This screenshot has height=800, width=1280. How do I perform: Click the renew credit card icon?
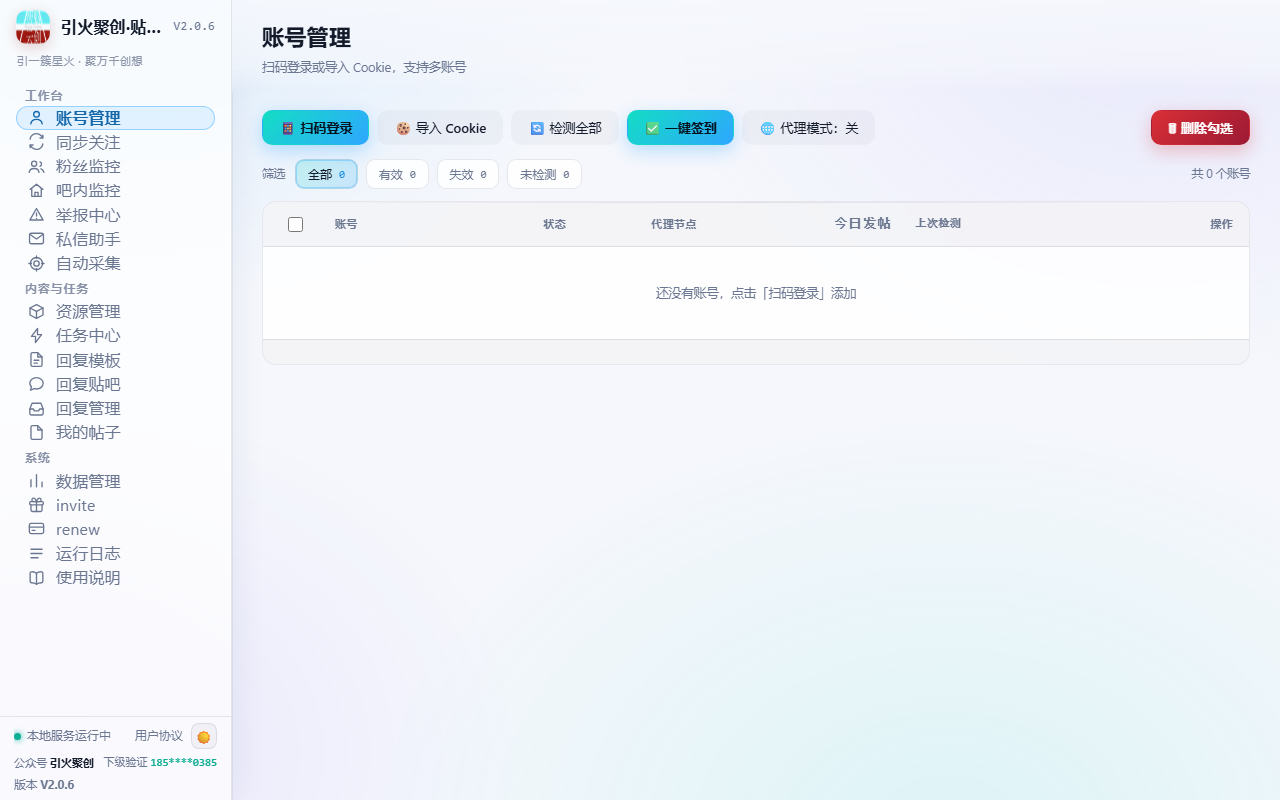pyautogui.click(x=37, y=529)
